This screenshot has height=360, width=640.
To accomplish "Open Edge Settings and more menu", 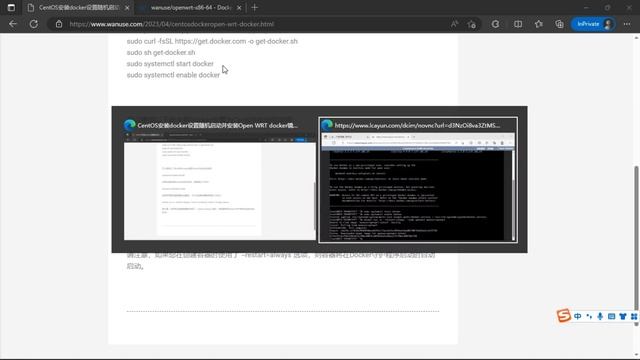I will (x=627, y=24).
